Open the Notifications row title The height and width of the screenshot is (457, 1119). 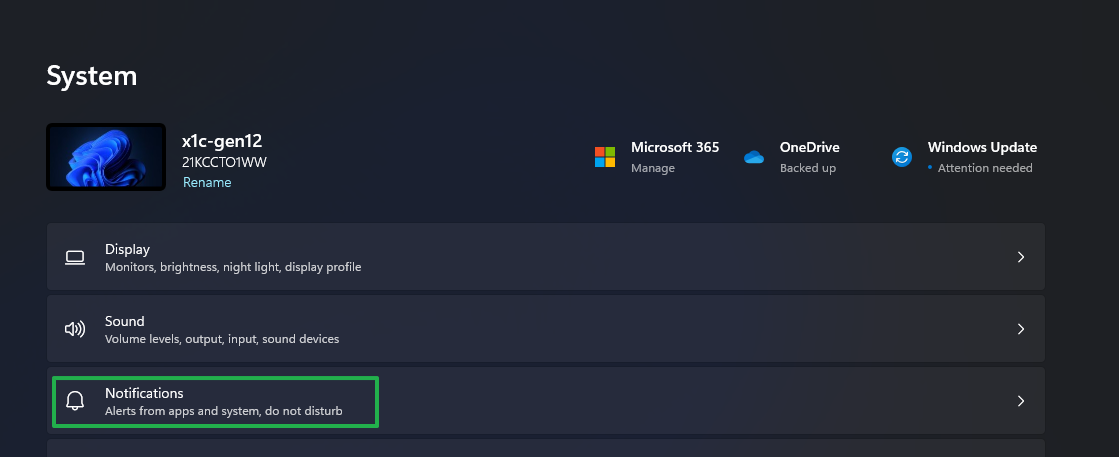[144, 393]
